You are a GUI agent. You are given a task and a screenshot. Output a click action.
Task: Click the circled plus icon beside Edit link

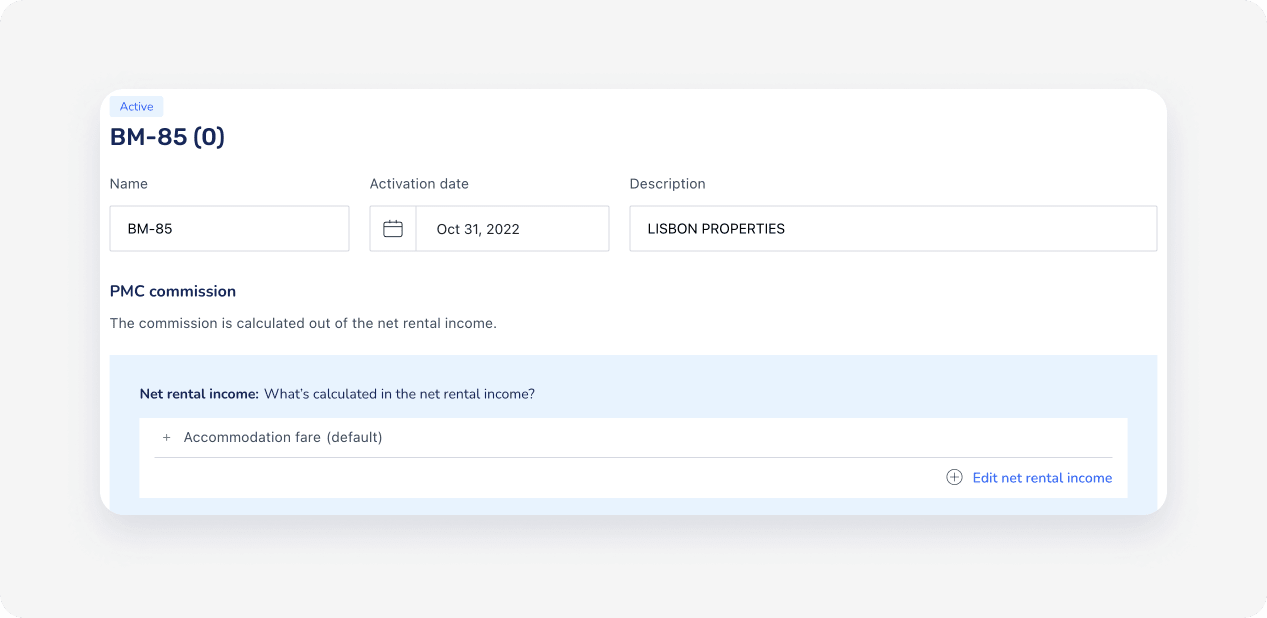[x=954, y=478]
